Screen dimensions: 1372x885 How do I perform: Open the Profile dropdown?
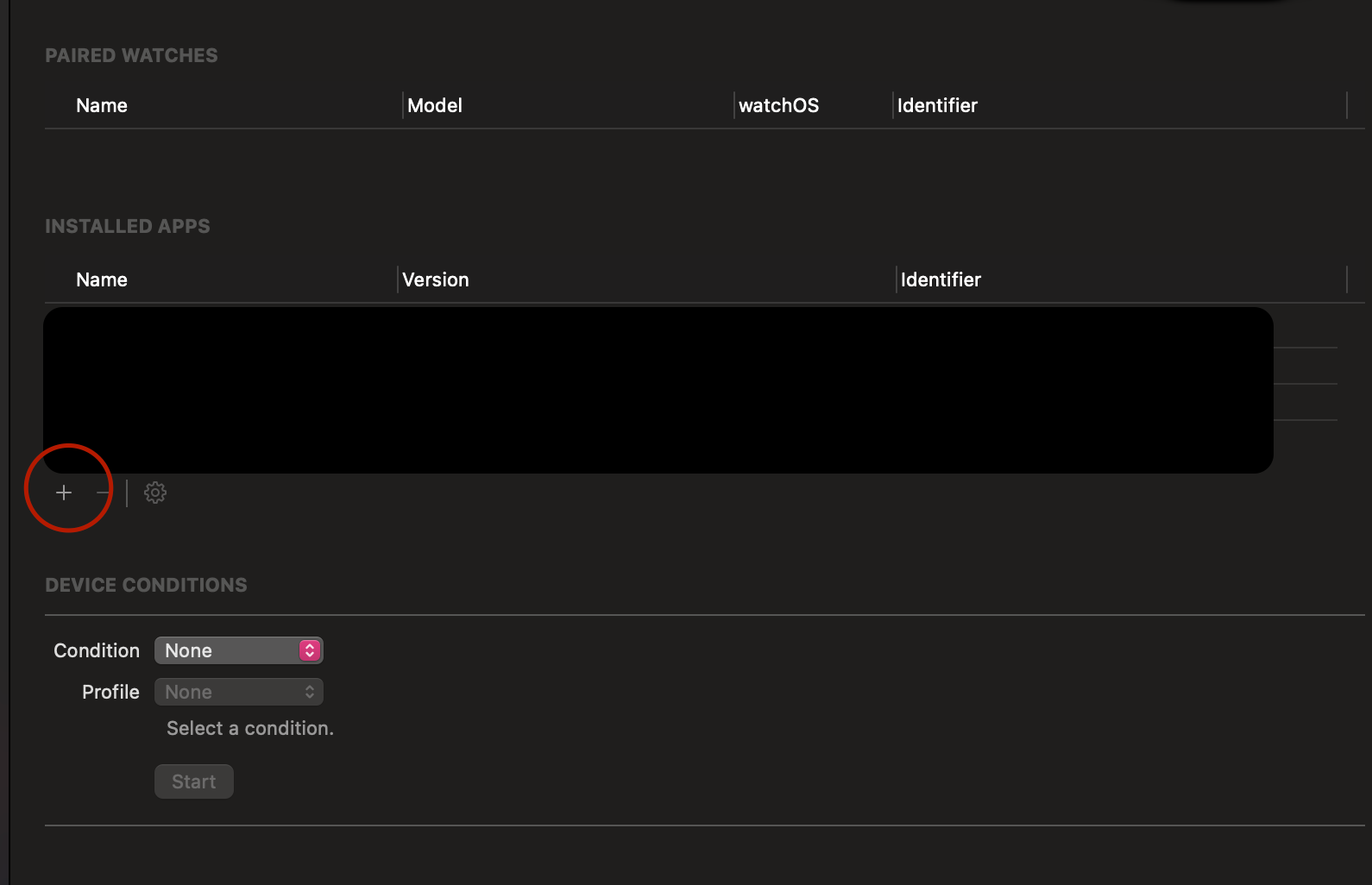(x=238, y=692)
